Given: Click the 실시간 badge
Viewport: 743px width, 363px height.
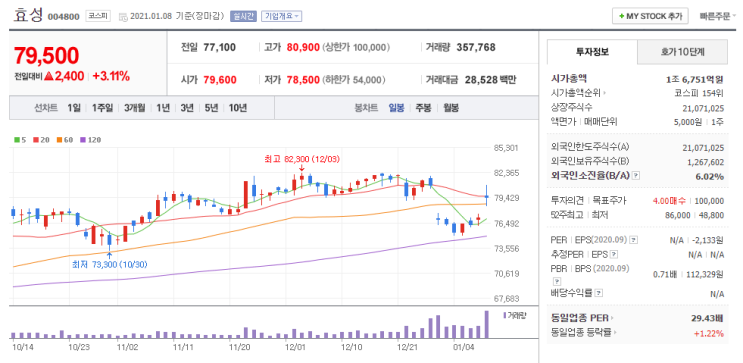Looking at the screenshot, I should 244,16.
